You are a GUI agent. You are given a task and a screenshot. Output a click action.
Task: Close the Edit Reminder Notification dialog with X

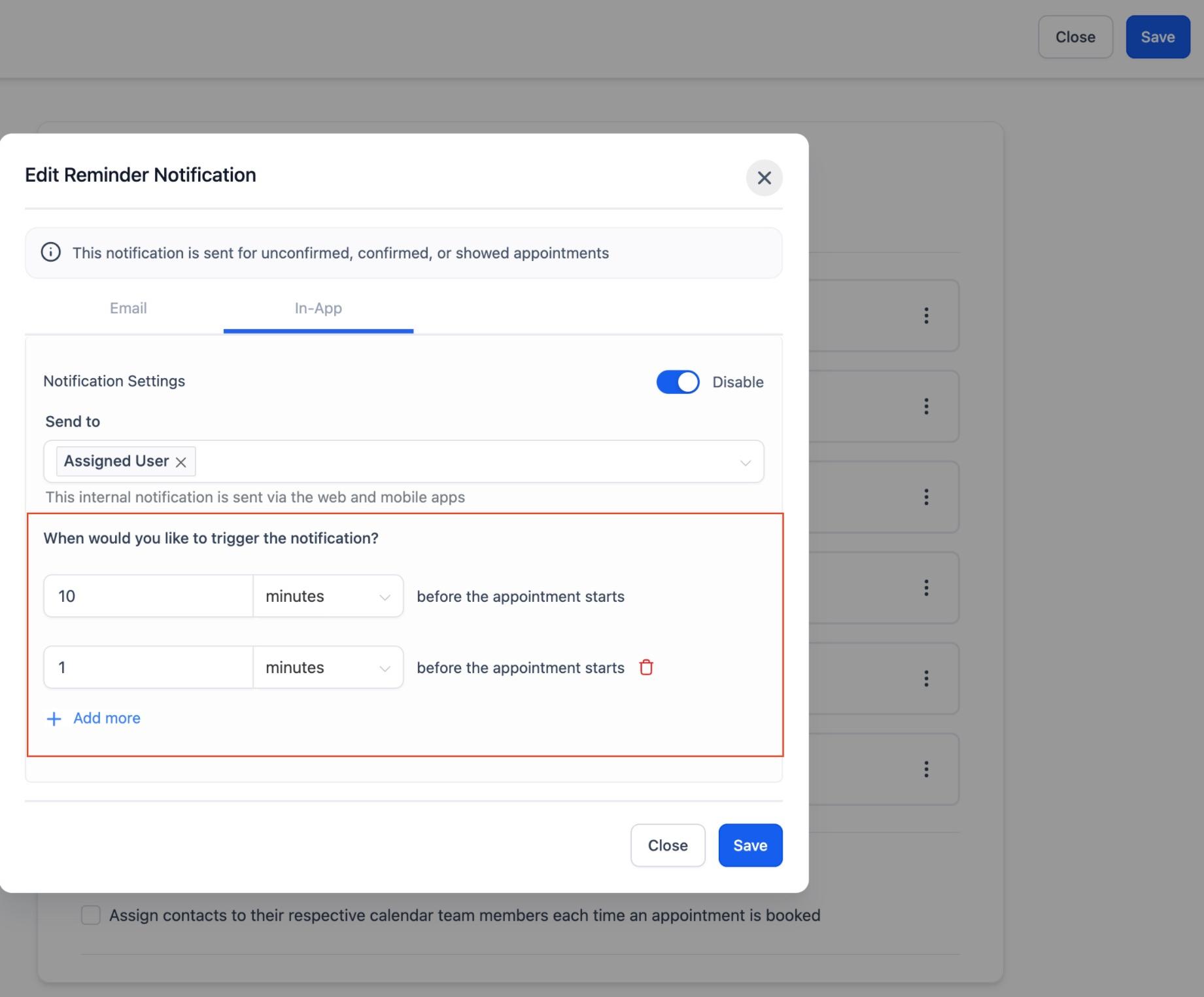764,178
